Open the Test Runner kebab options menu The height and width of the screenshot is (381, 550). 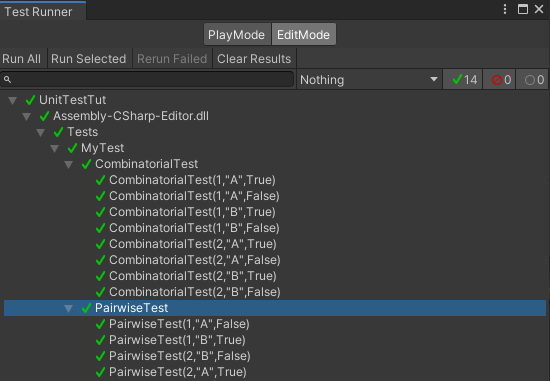505,9
